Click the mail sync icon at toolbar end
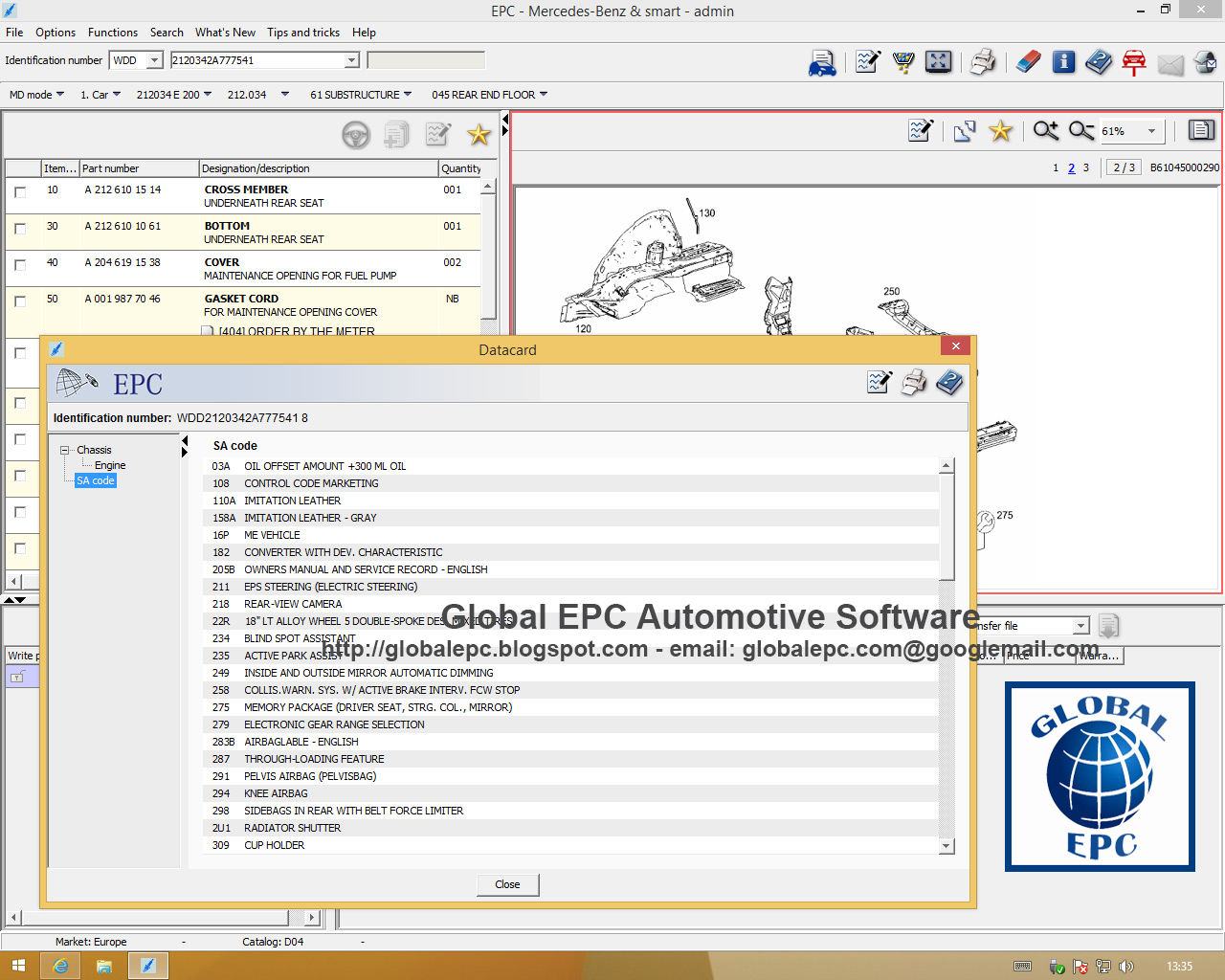Viewport: 1225px width, 980px height. (1206, 62)
